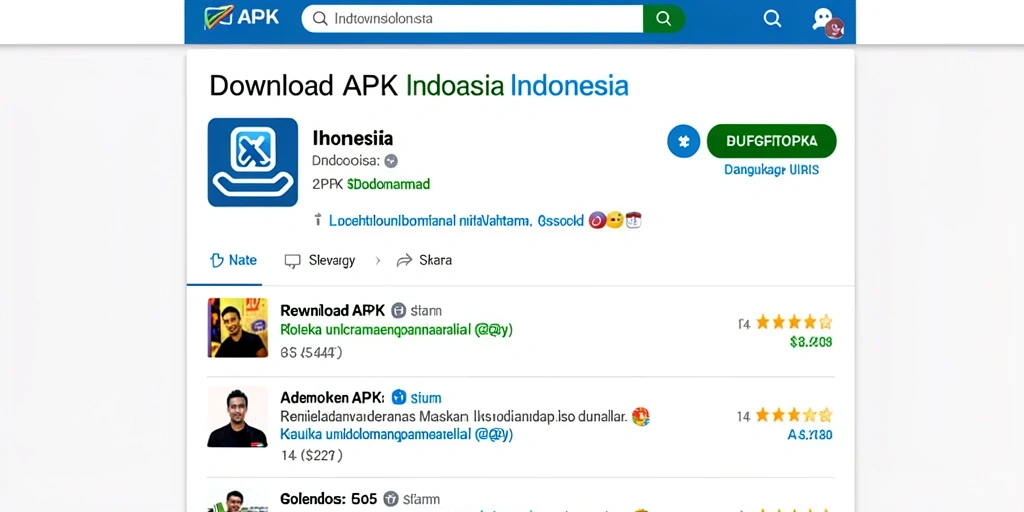The image size is (1024, 512).
Task: Open the chat bubble profile icon
Action: 827,22
